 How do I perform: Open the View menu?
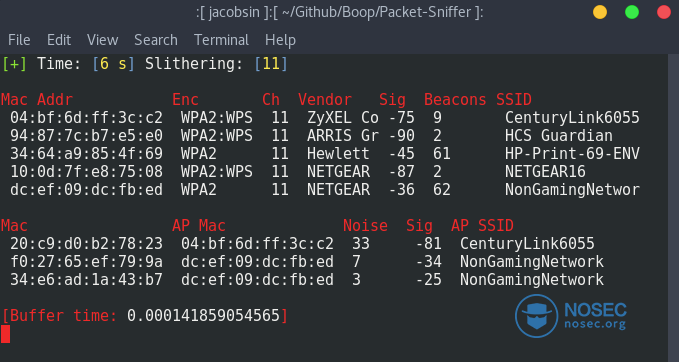pos(103,40)
